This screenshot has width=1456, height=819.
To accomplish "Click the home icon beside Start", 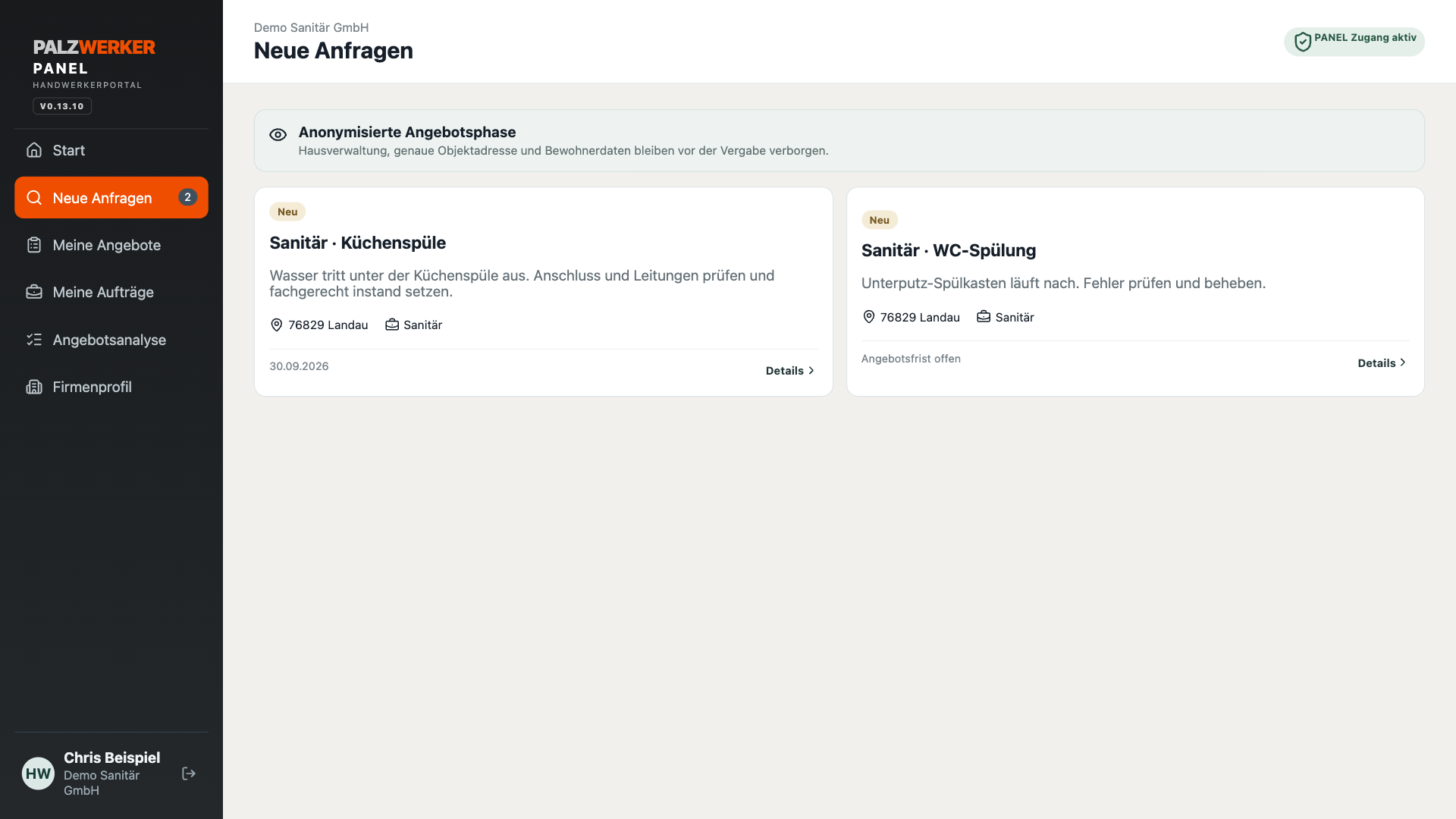I will click(x=34, y=150).
